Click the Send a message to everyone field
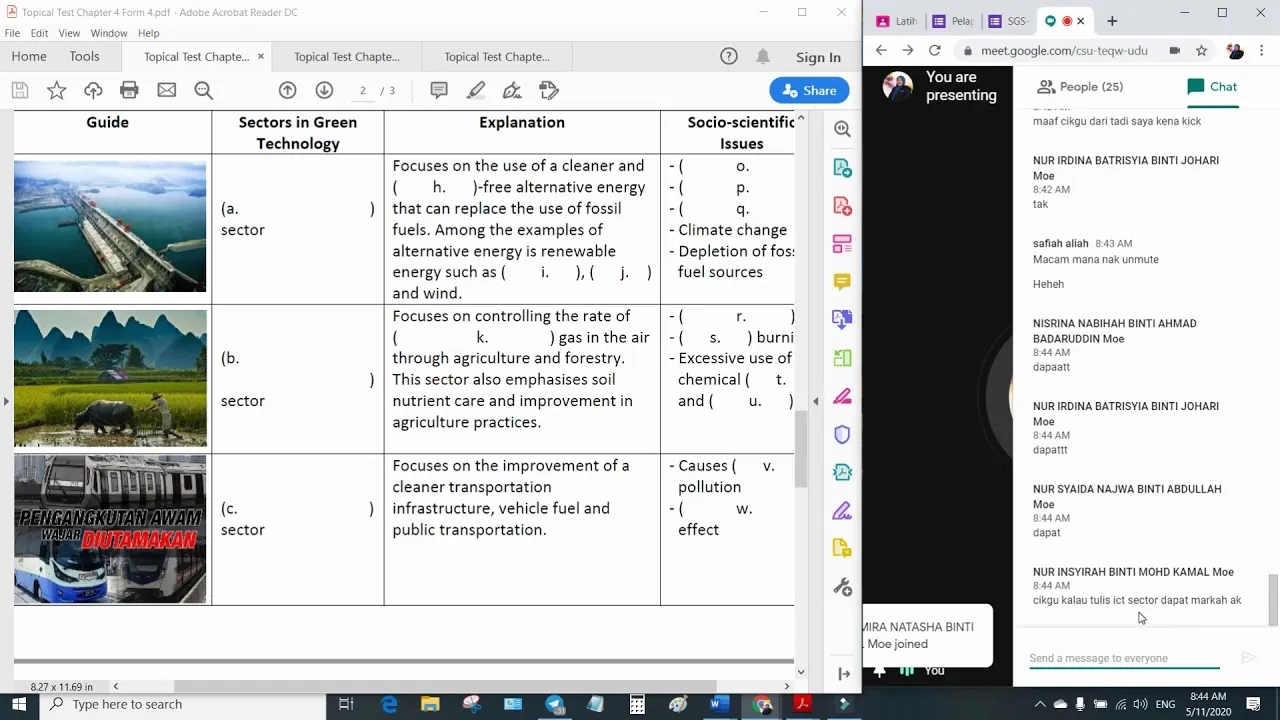1280x720 pixels. coord(1124,658)
